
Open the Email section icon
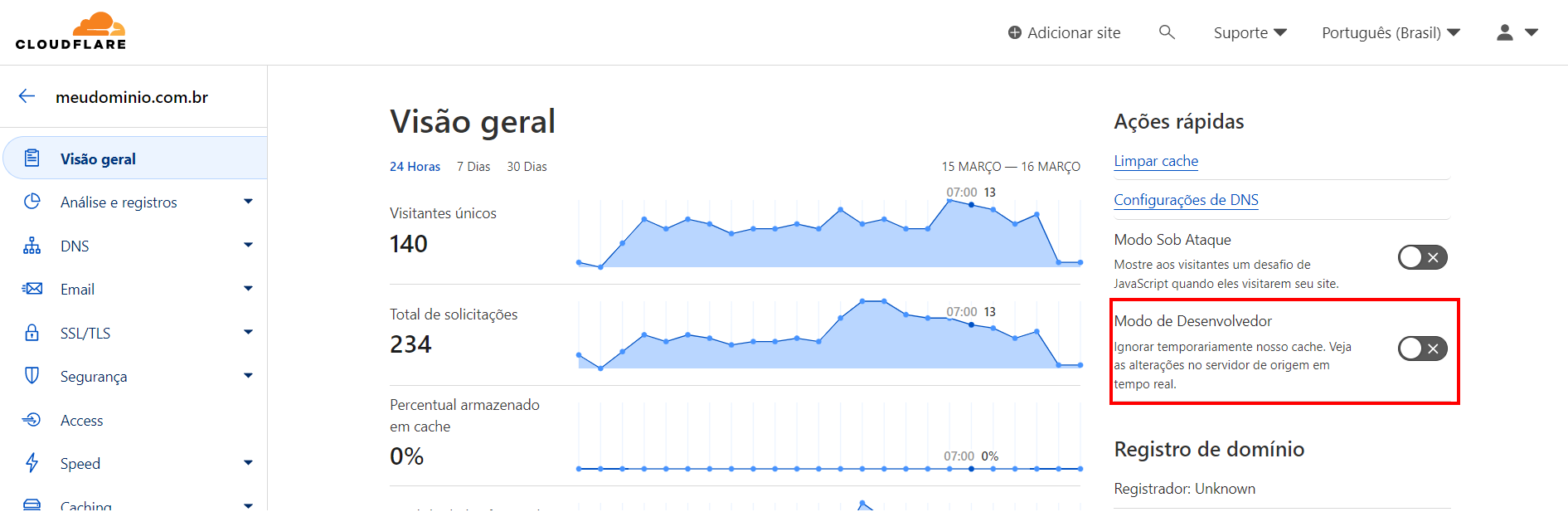click(32, 288)
